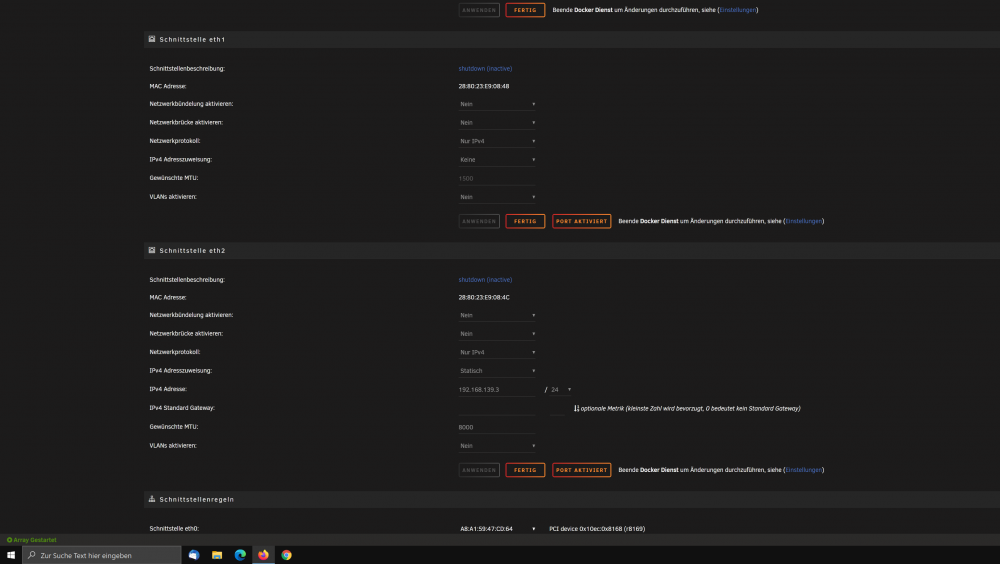Click eth1 ANWENDEN button
Image resolution: width=1000 pixels, height=564 pixels.
tap(479, 221)
